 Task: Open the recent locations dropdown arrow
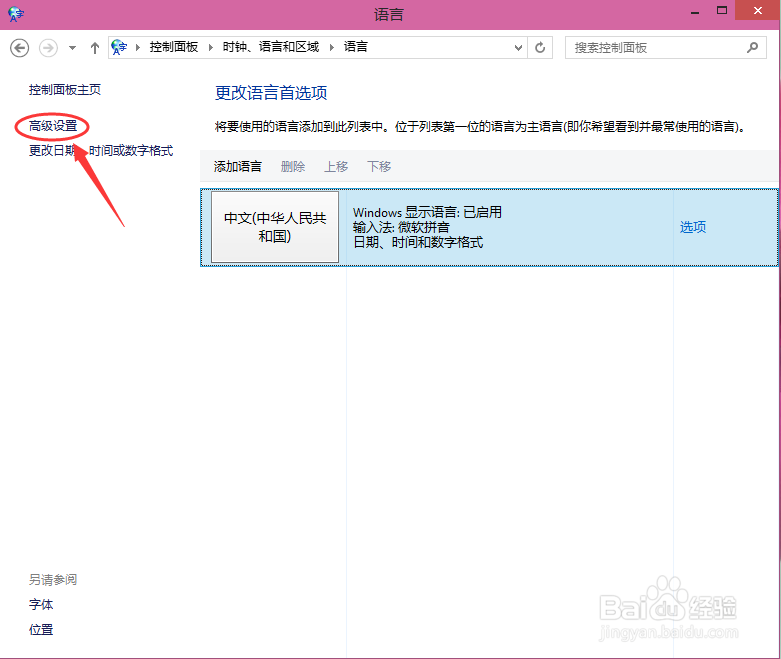(x=72, y=48)
